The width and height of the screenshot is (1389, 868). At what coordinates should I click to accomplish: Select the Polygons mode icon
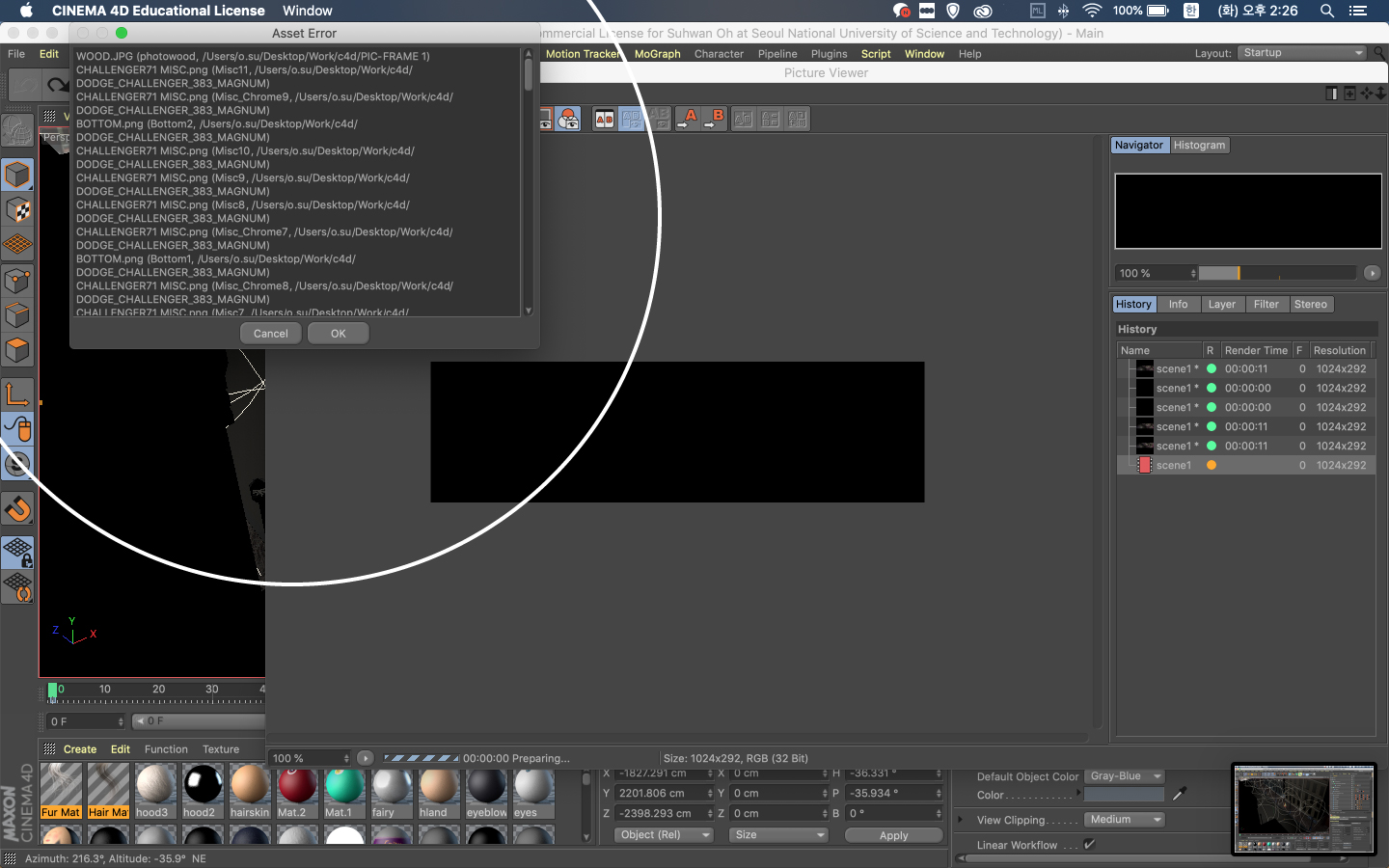pyautogui.click(x=17, y=350)
